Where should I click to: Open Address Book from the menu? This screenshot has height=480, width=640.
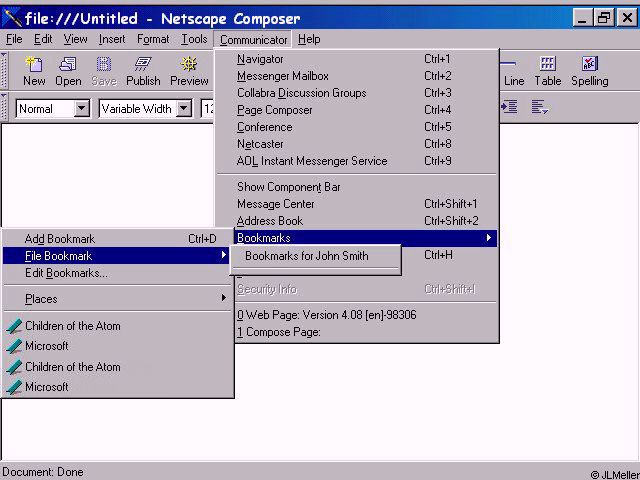click(x=357, y=221)
